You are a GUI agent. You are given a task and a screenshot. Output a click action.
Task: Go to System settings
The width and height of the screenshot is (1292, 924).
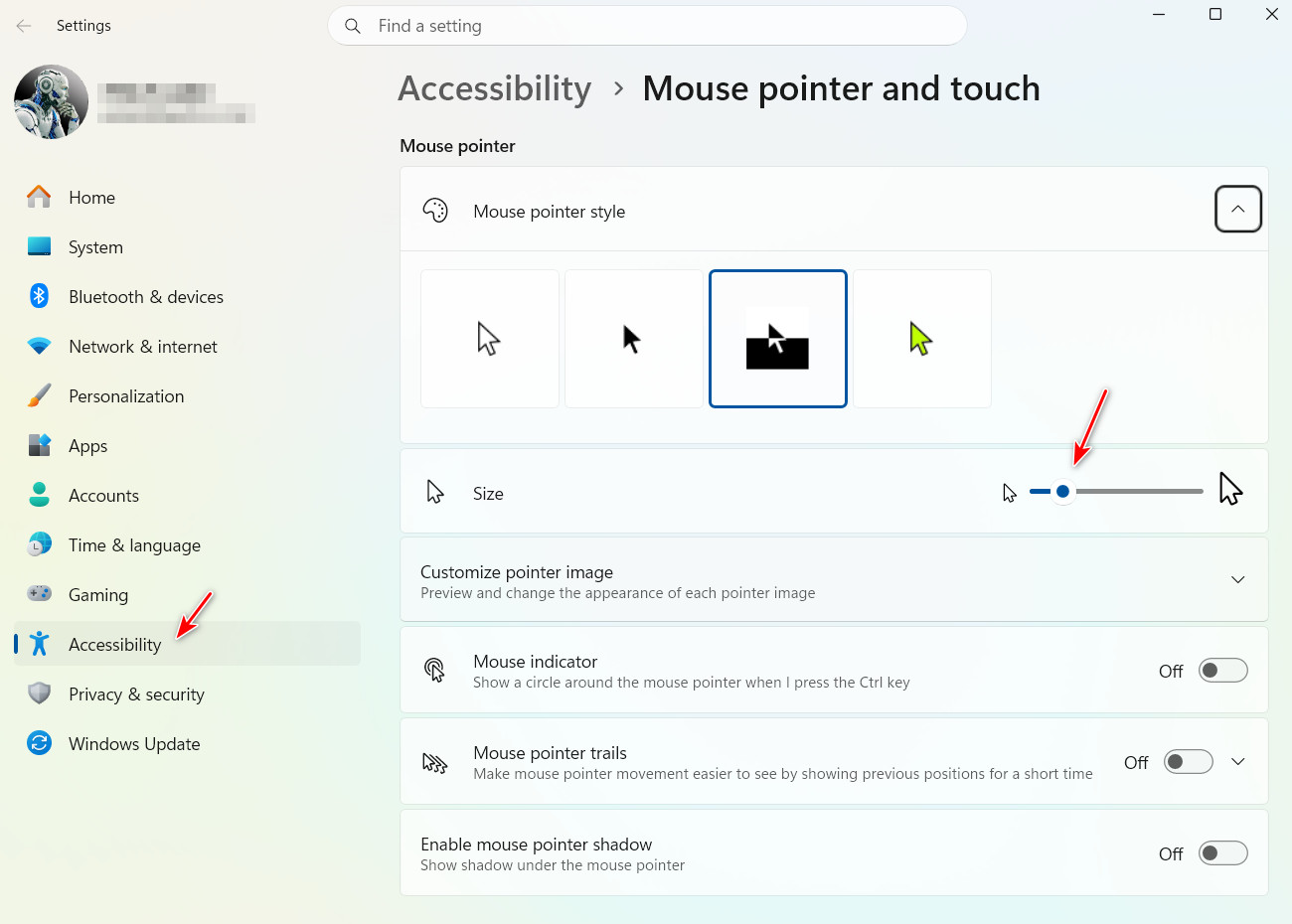(x=187, y=246)
